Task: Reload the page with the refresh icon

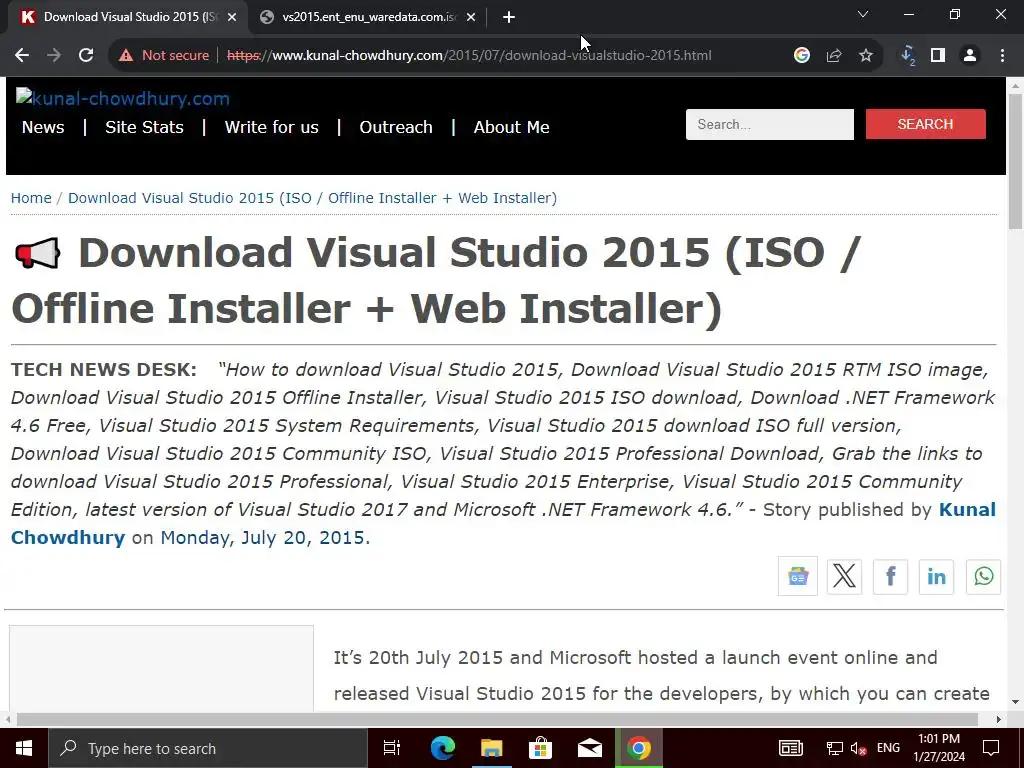Action: point(86,56)
